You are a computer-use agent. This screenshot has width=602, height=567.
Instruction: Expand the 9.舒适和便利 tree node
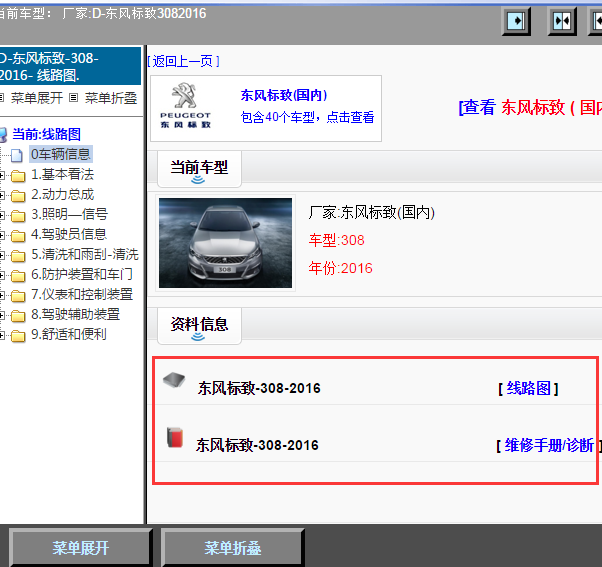click(2, 335)
